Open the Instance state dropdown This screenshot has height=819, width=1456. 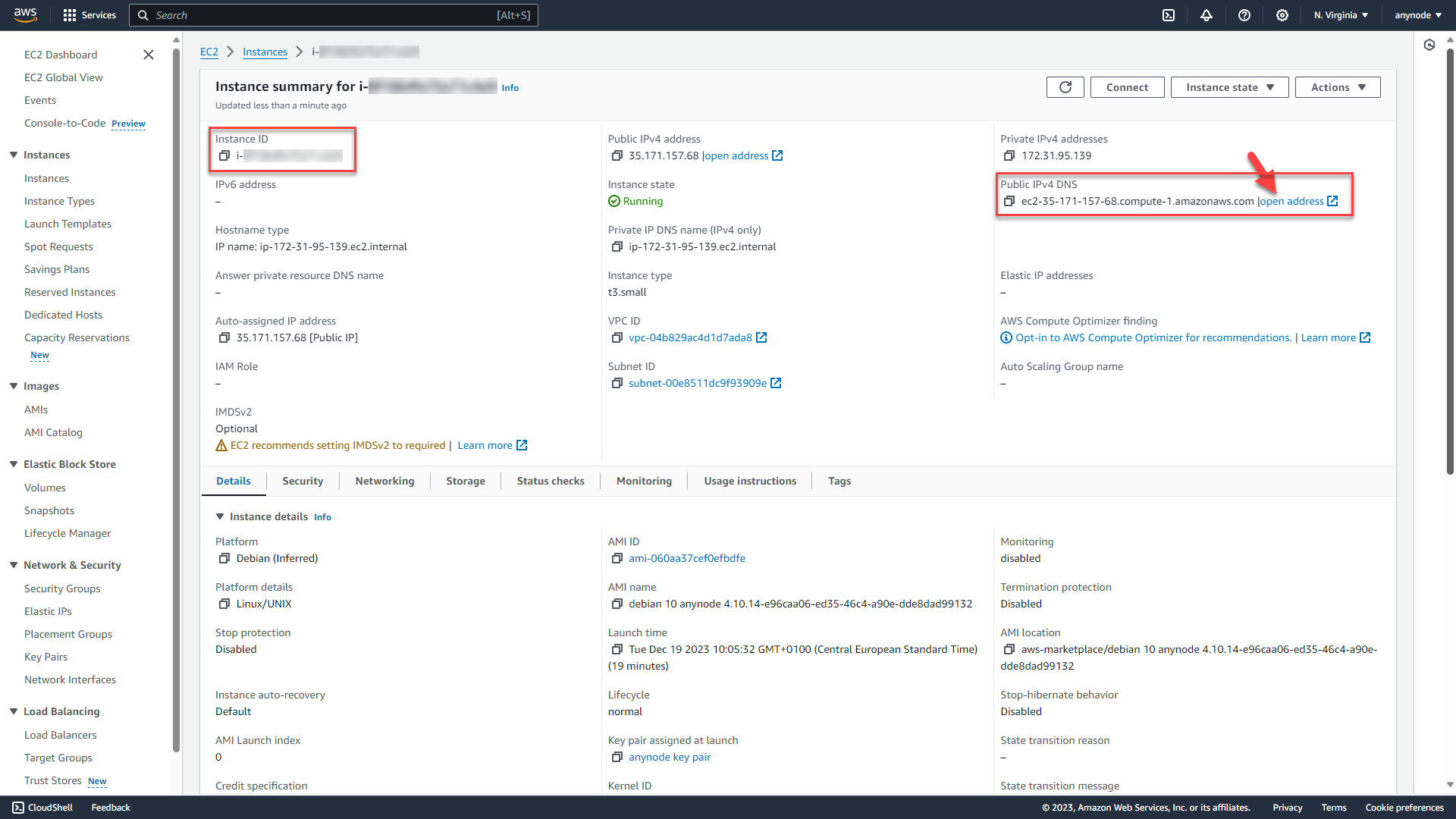pyautogui.click(x=1229, y=87)
